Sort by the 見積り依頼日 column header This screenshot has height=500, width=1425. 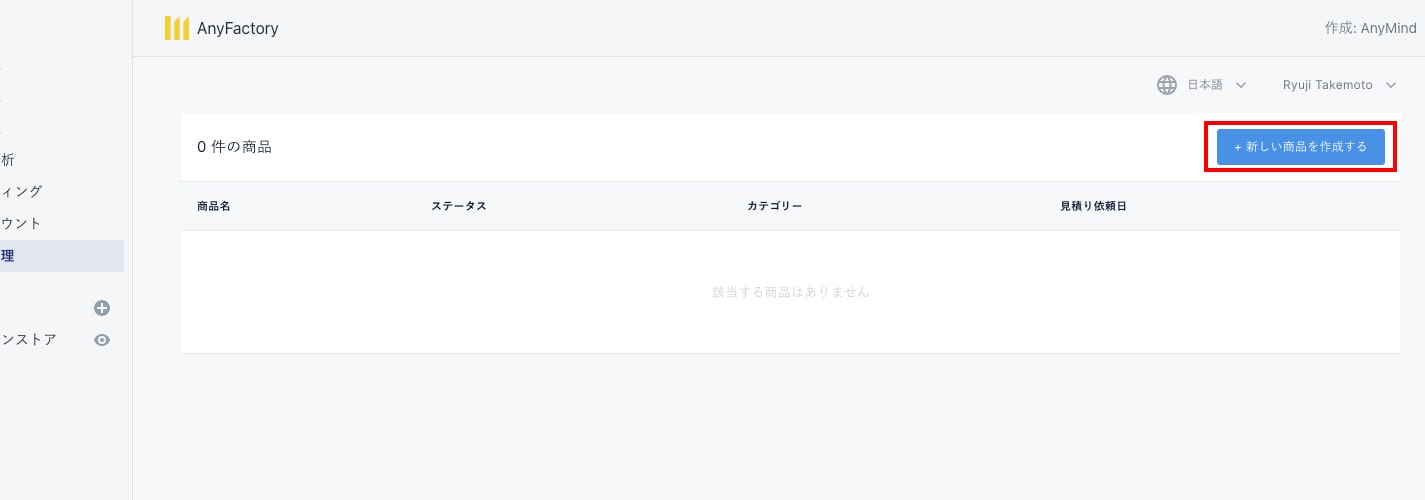(1094, 206)
